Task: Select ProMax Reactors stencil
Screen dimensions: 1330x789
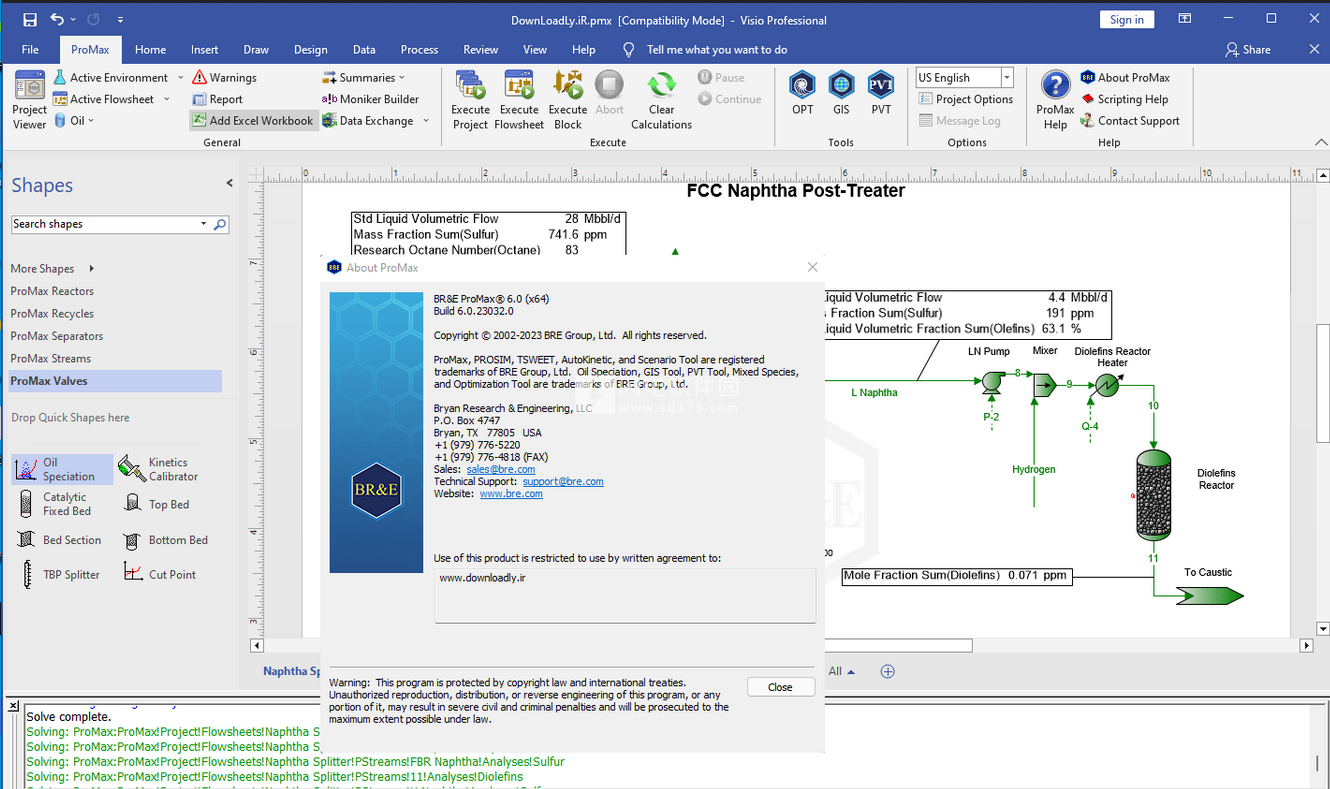Action: coord(52,291)
